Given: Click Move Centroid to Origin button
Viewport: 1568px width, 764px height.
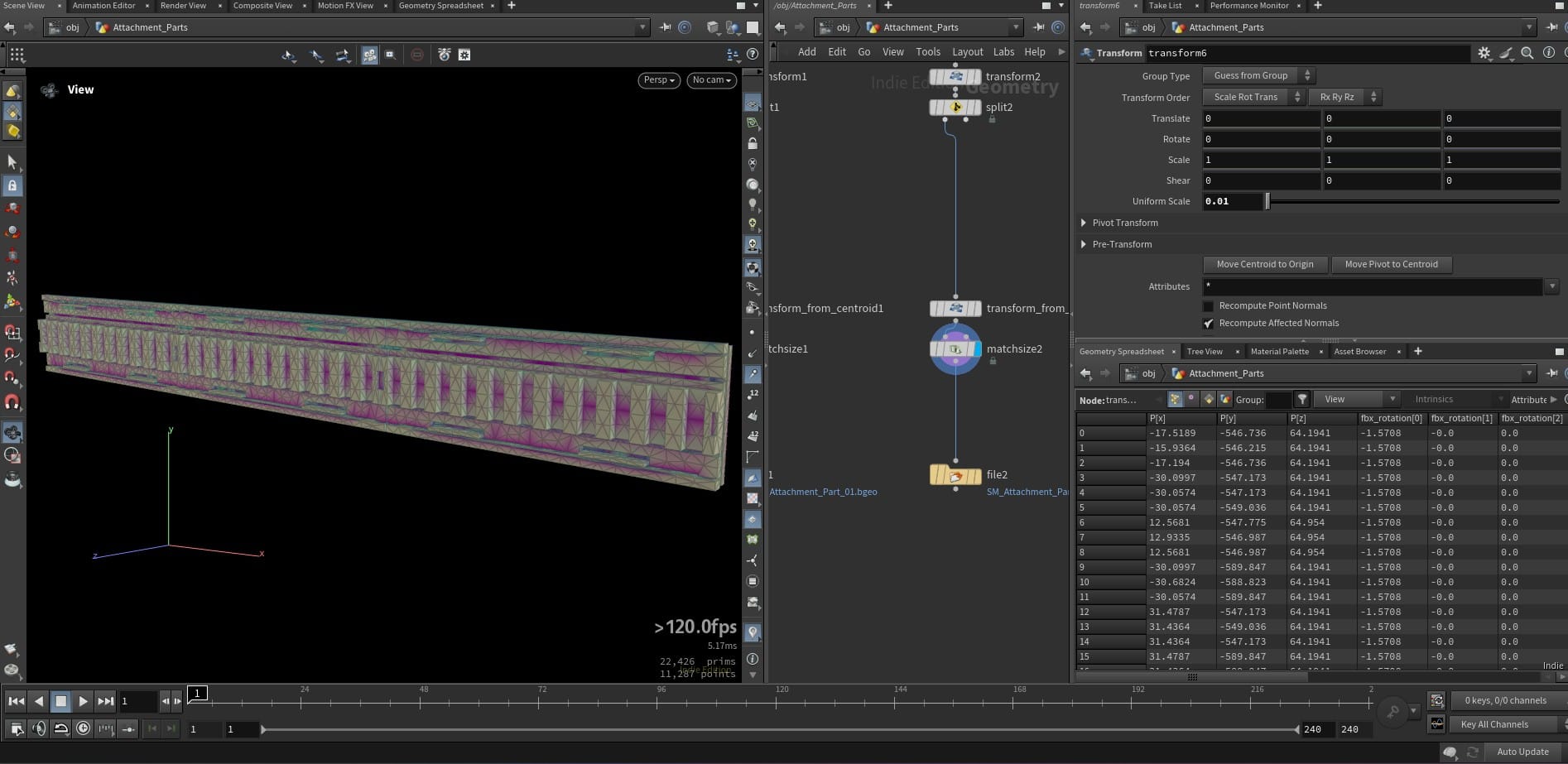Looking at the screenshot, I should 1264,265.
